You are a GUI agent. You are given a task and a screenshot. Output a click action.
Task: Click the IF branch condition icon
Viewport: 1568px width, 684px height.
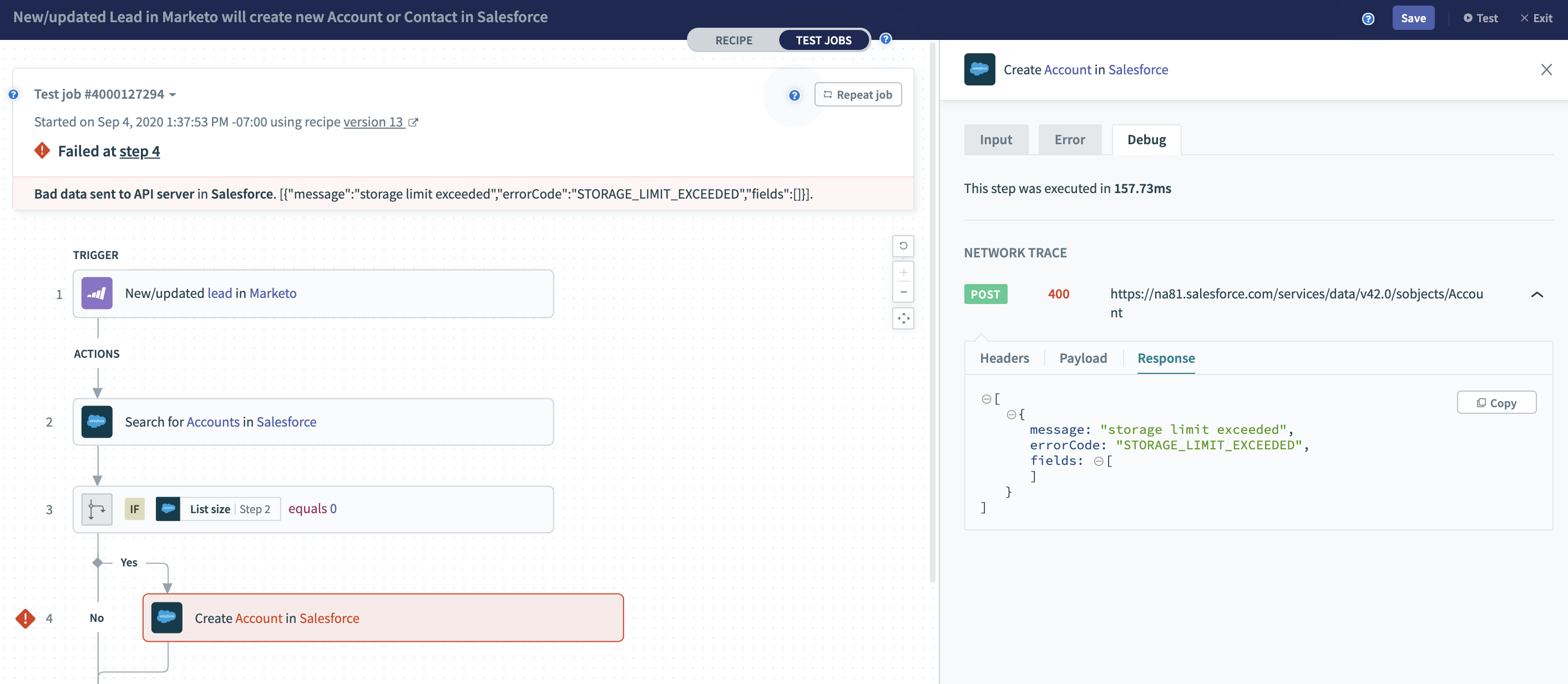click(x=97, y=509)
